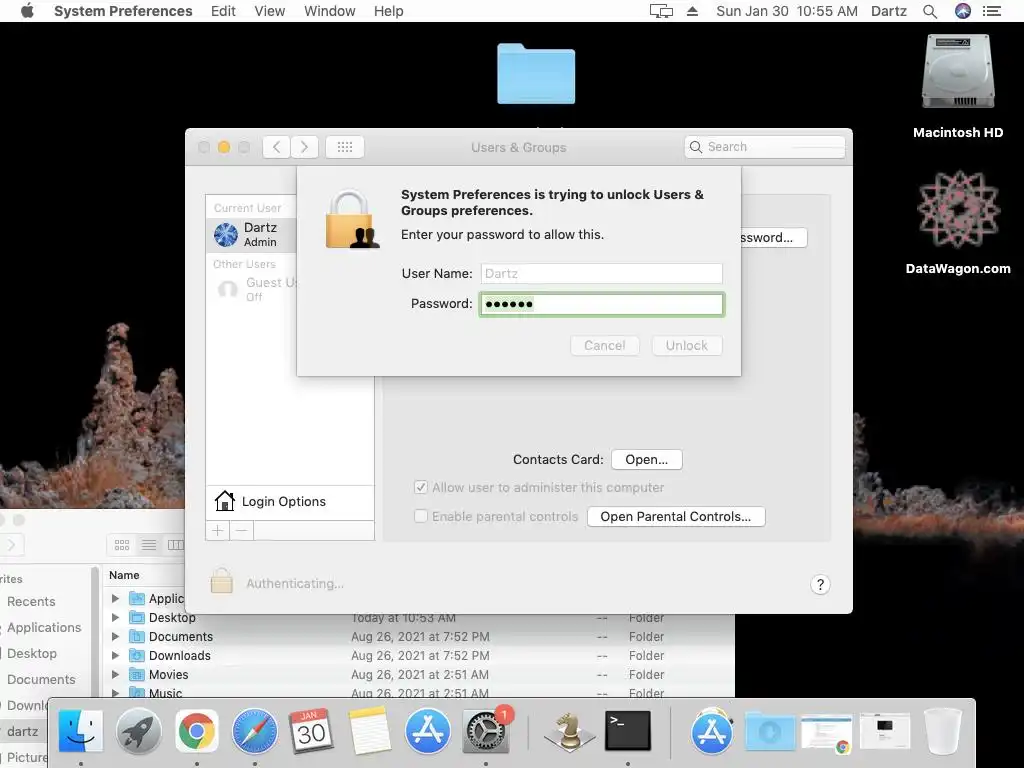The image size is (1024, 768).
Task: Open the Dartz user menu in menu bar
Action: (889, 11)
